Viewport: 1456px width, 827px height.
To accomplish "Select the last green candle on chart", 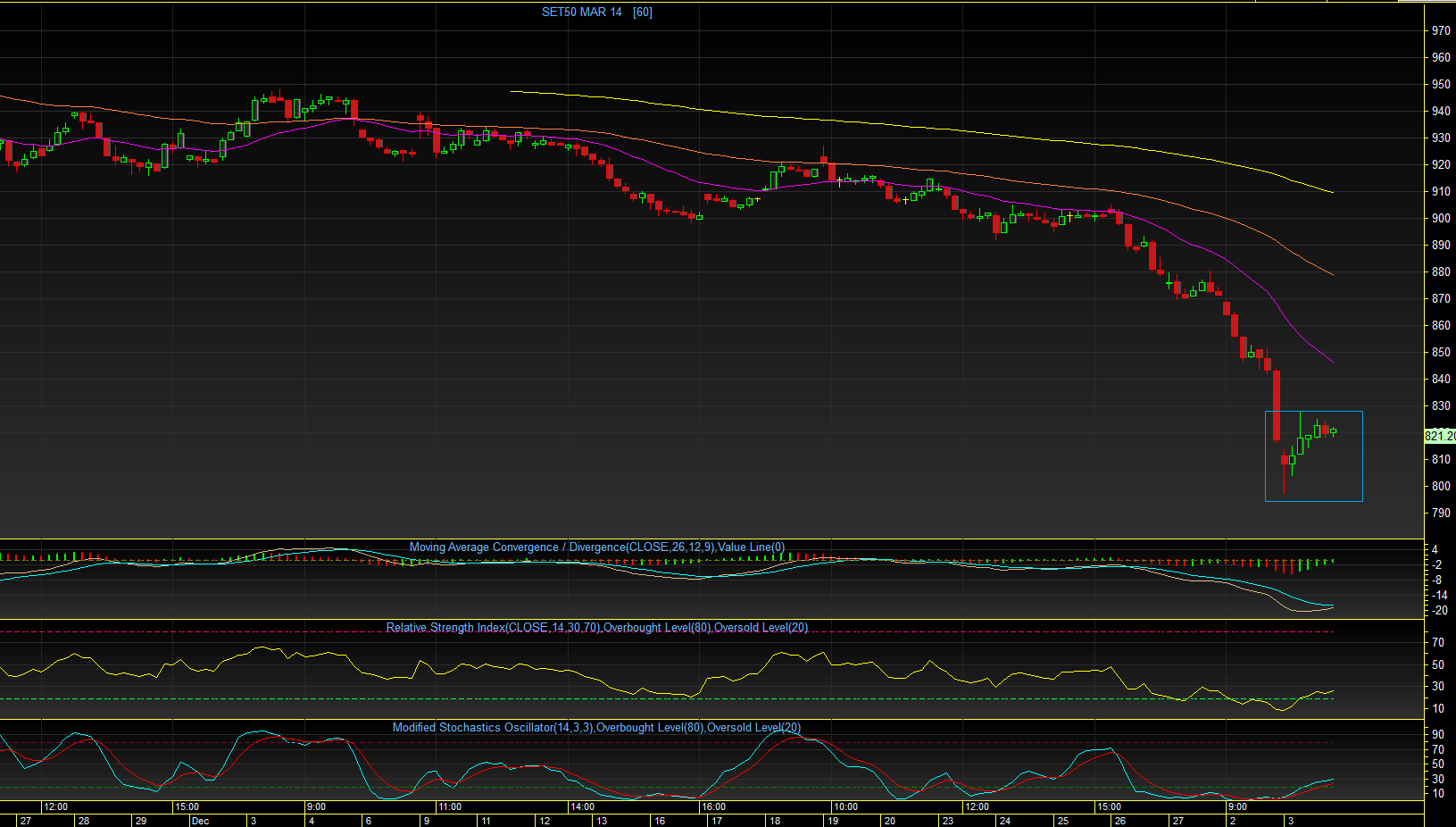I will (x=1334, y=431).
